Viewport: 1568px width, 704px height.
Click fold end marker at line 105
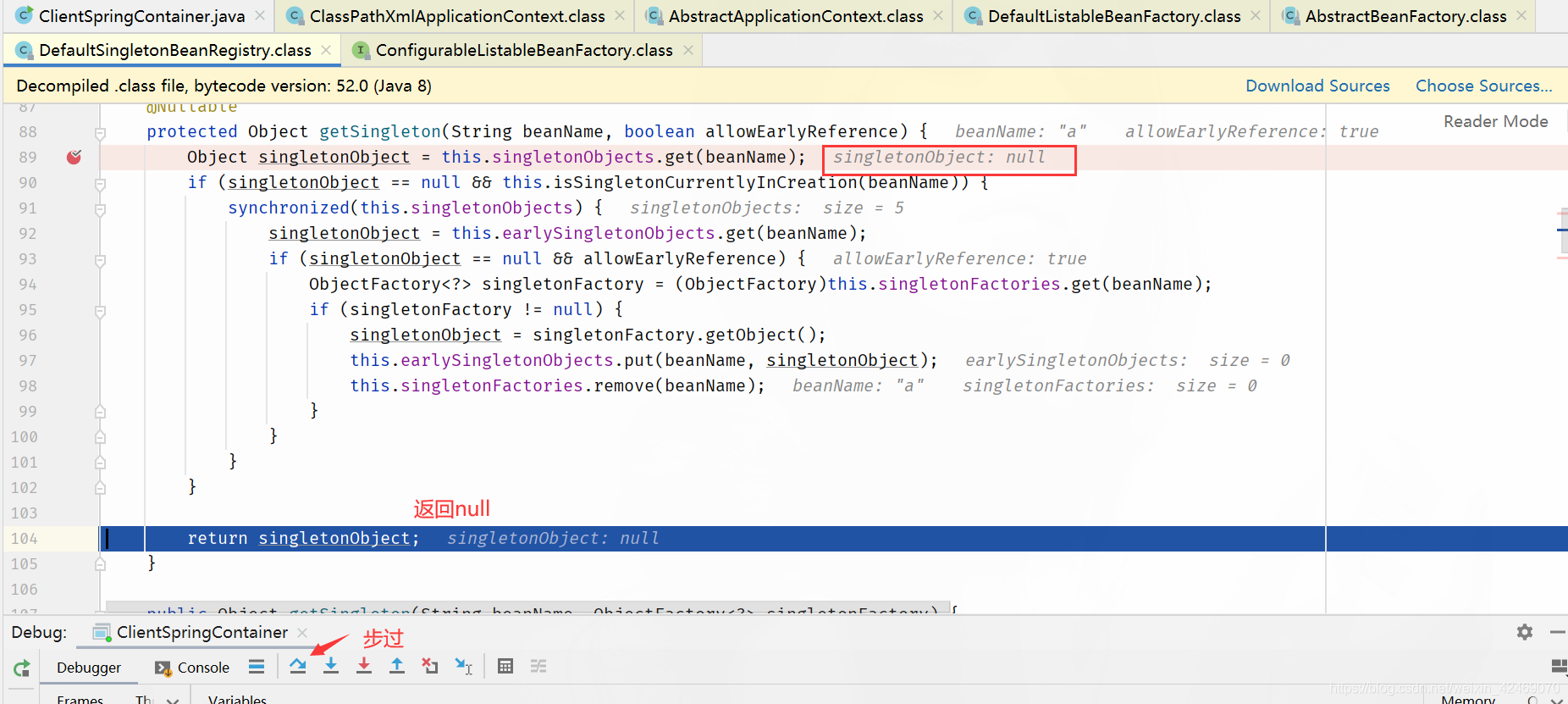tap(100, 564)
